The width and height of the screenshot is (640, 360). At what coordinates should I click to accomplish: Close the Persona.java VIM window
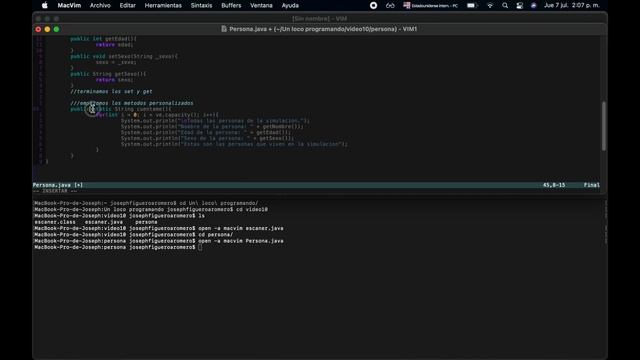pos(38,29)
